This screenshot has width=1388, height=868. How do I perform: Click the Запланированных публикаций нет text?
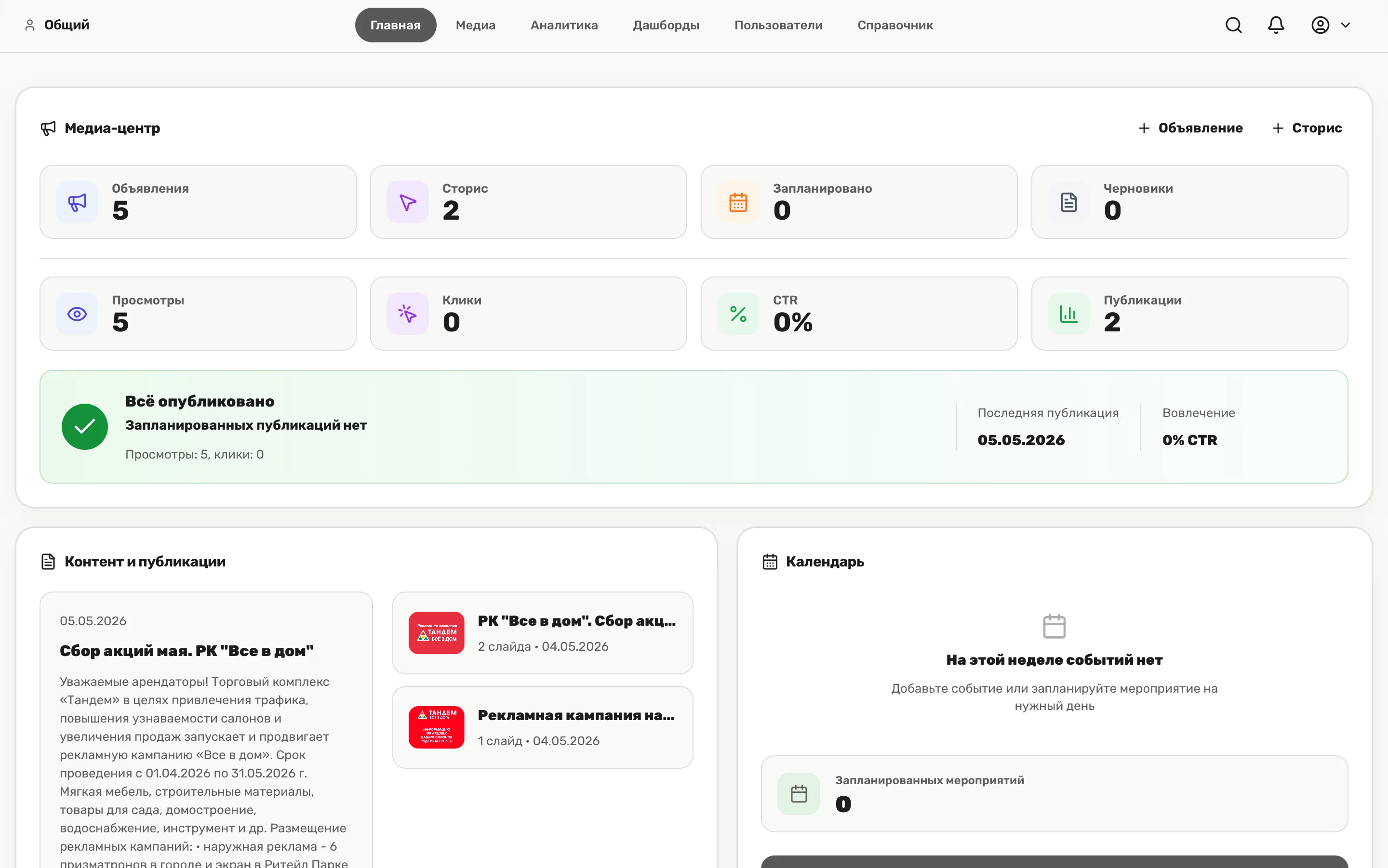(x=246, y=425)
